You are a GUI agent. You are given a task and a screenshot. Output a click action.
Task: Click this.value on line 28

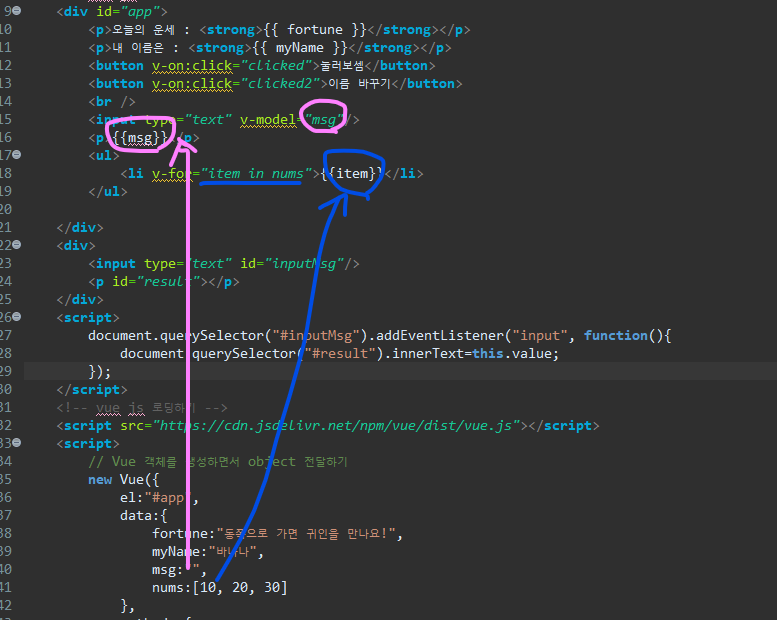coord(512,353)
